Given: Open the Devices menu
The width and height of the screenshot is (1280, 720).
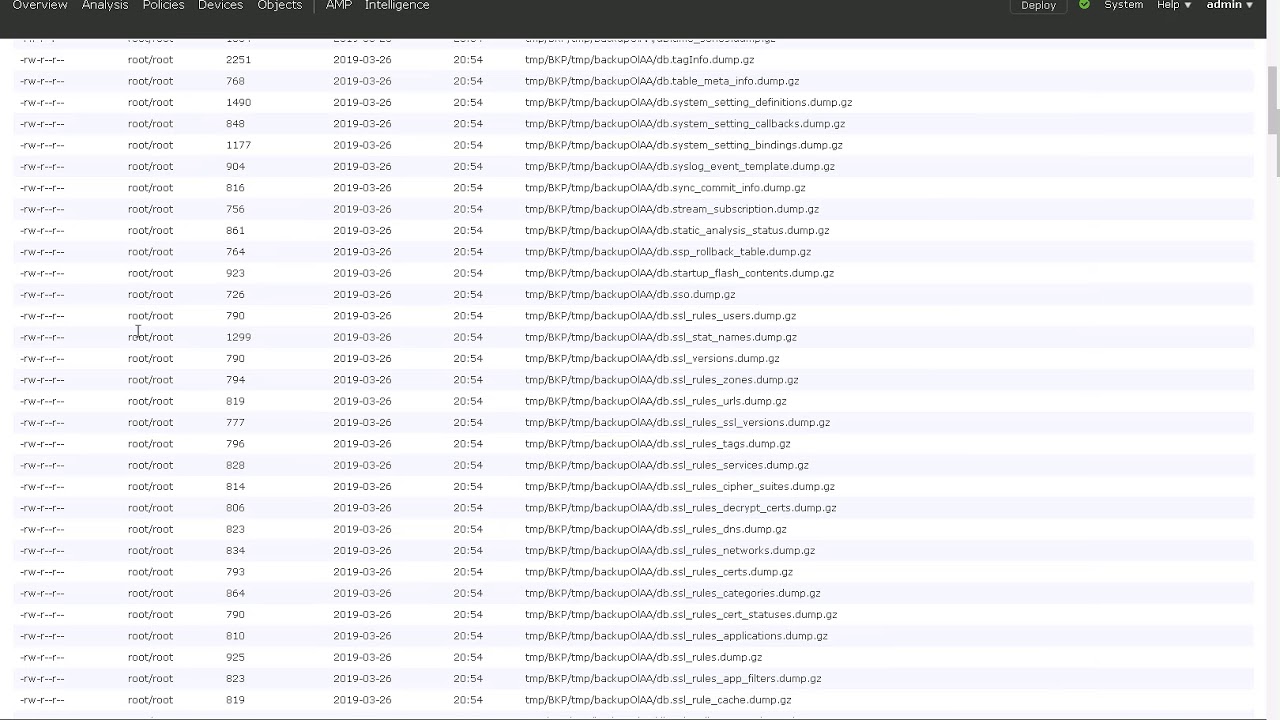Looking at the screenshot, I should [220, 5].
